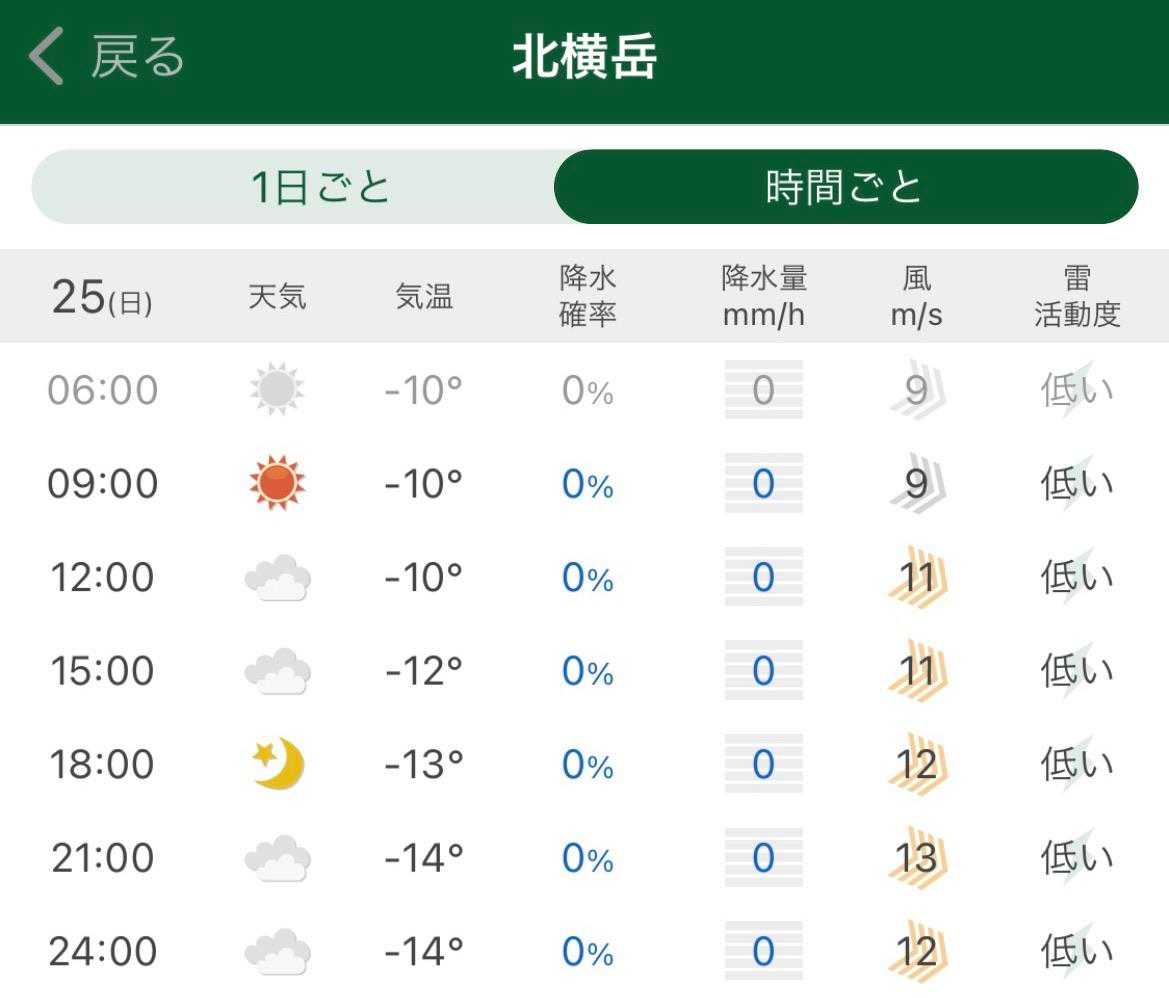Screen dimensions: 1169x998
Task: Click the -12° temperature at 15:00
Action: 424,671
